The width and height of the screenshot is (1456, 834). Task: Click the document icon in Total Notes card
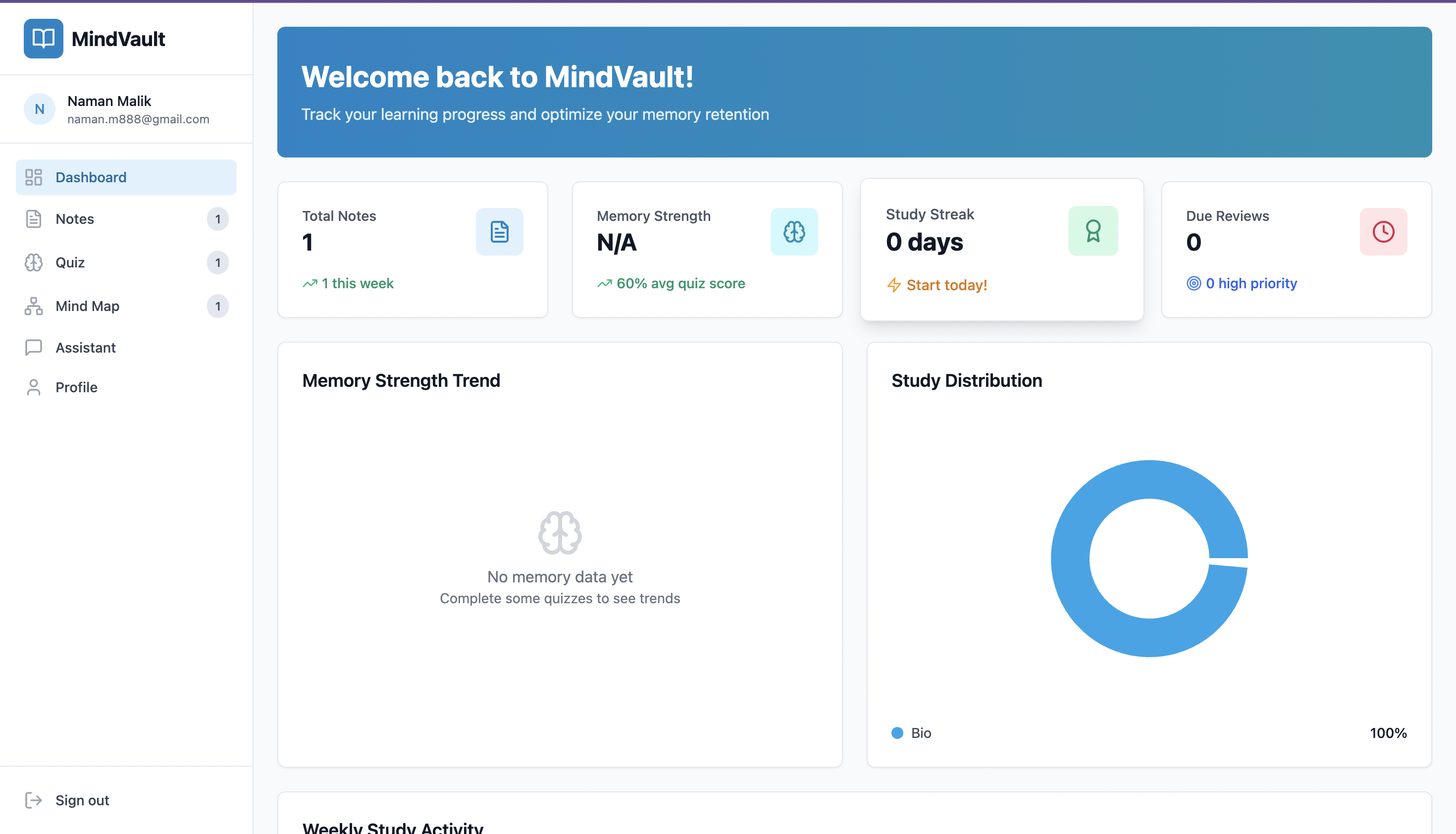pos(499,231)
